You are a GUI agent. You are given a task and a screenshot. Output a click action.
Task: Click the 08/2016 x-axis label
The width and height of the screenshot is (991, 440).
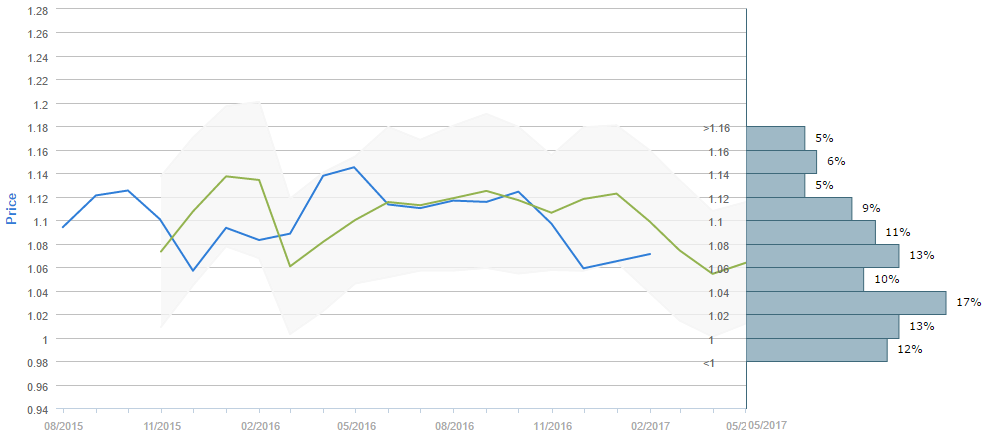(x=454, y=425)
